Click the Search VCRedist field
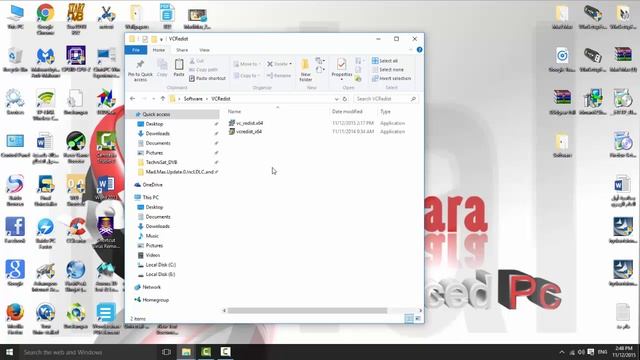 pos(385,99)
